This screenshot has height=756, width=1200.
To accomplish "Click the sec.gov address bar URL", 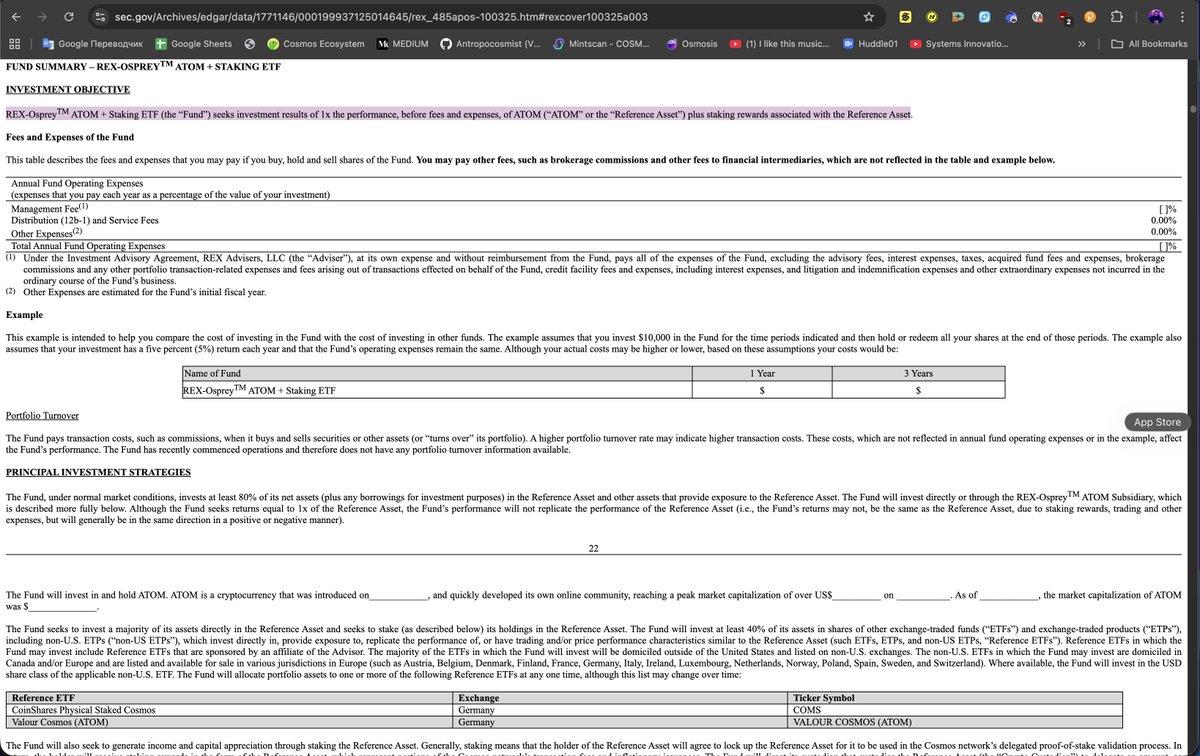I will (380, 17).
